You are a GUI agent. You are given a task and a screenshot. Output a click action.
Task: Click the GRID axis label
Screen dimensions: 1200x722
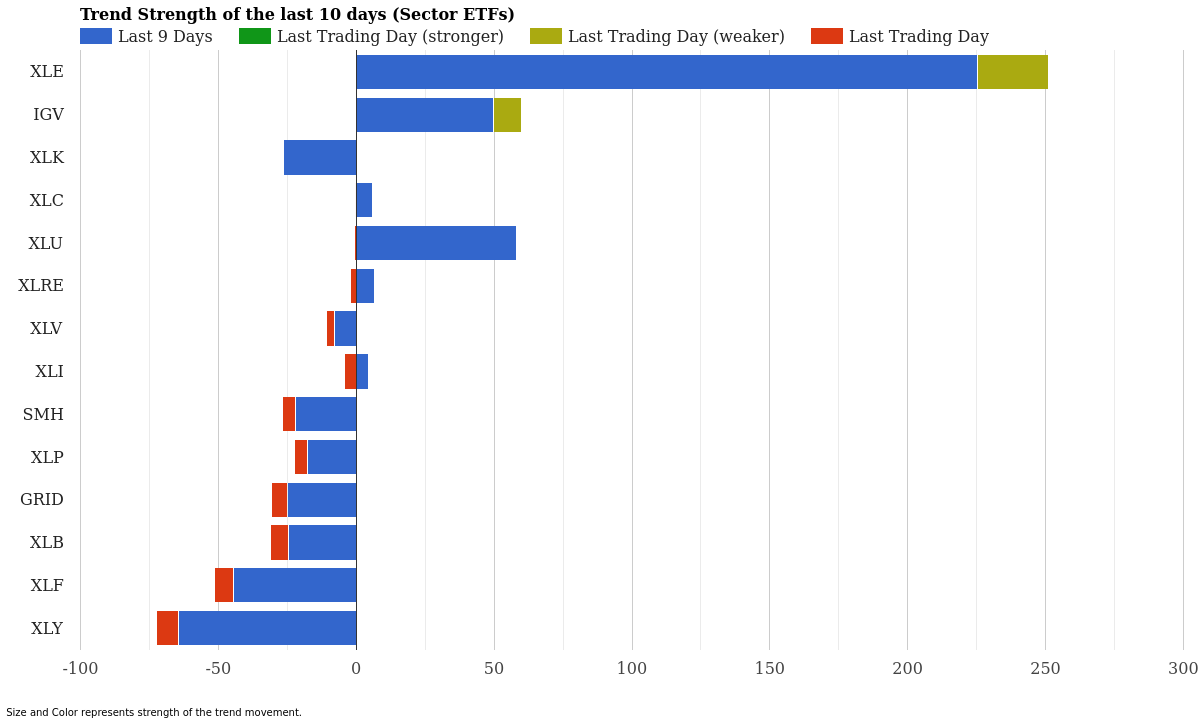point(42,500)
